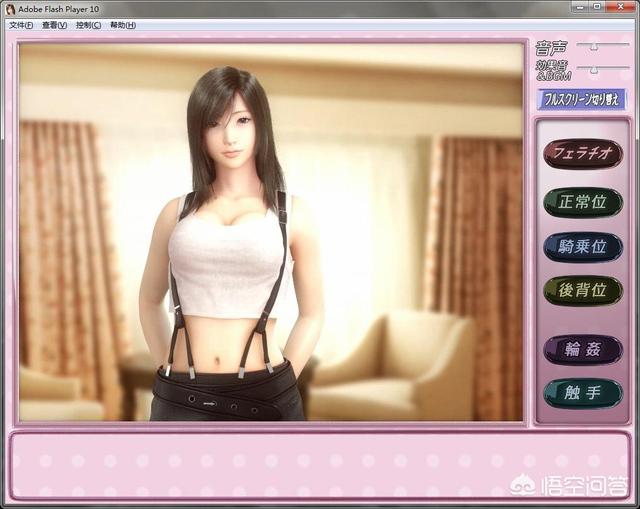Open the 帮助(H) menu
This screenshot has height=509, width=640.
(123, 25)
